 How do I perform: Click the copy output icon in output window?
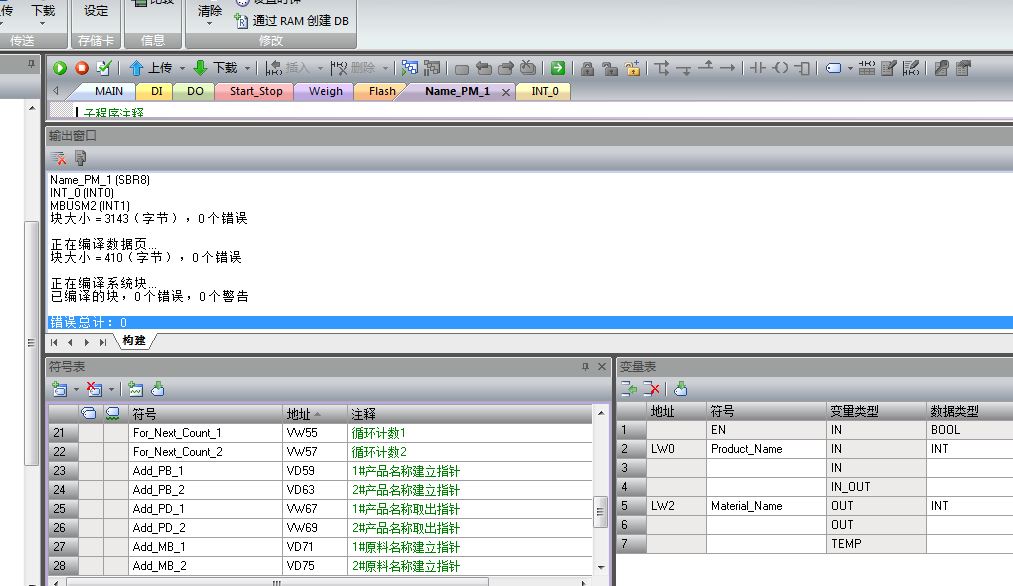pyautogui.click(x=81, y=158)
